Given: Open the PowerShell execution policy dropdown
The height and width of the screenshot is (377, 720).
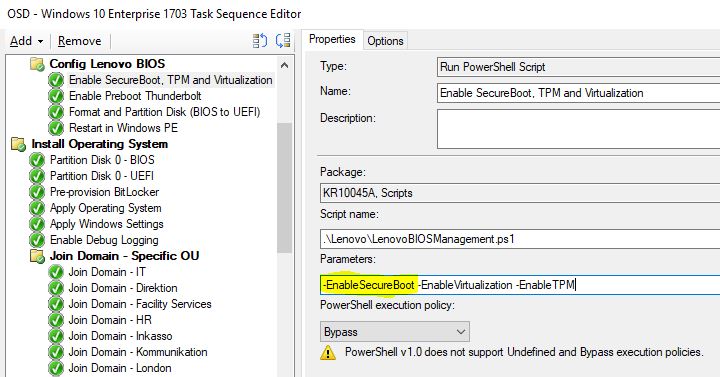Looking at the screenshot, I should [395, 332].
